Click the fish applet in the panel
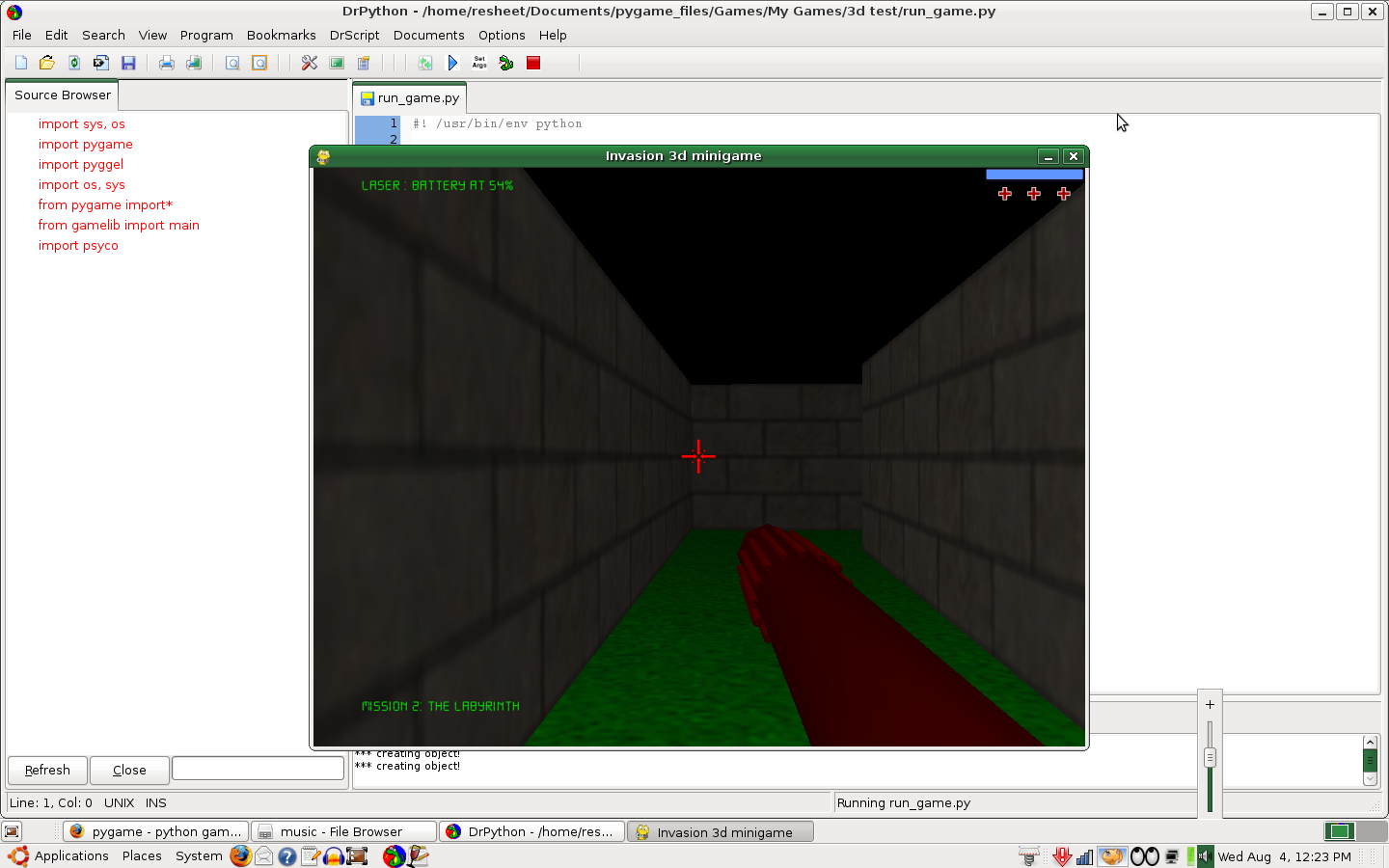Image resolution: width=1389 pixels, height=868 pixels. tap(1112, 856)
